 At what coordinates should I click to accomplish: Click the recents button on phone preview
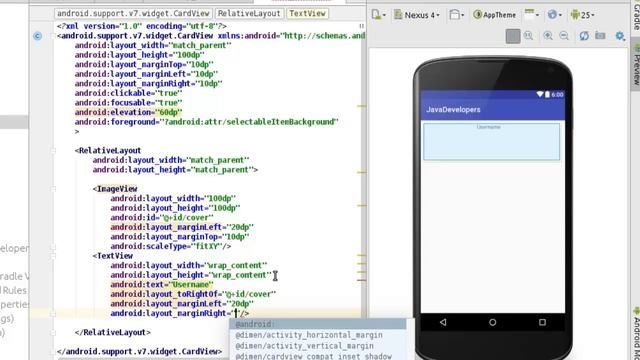[x=542, y=322]
